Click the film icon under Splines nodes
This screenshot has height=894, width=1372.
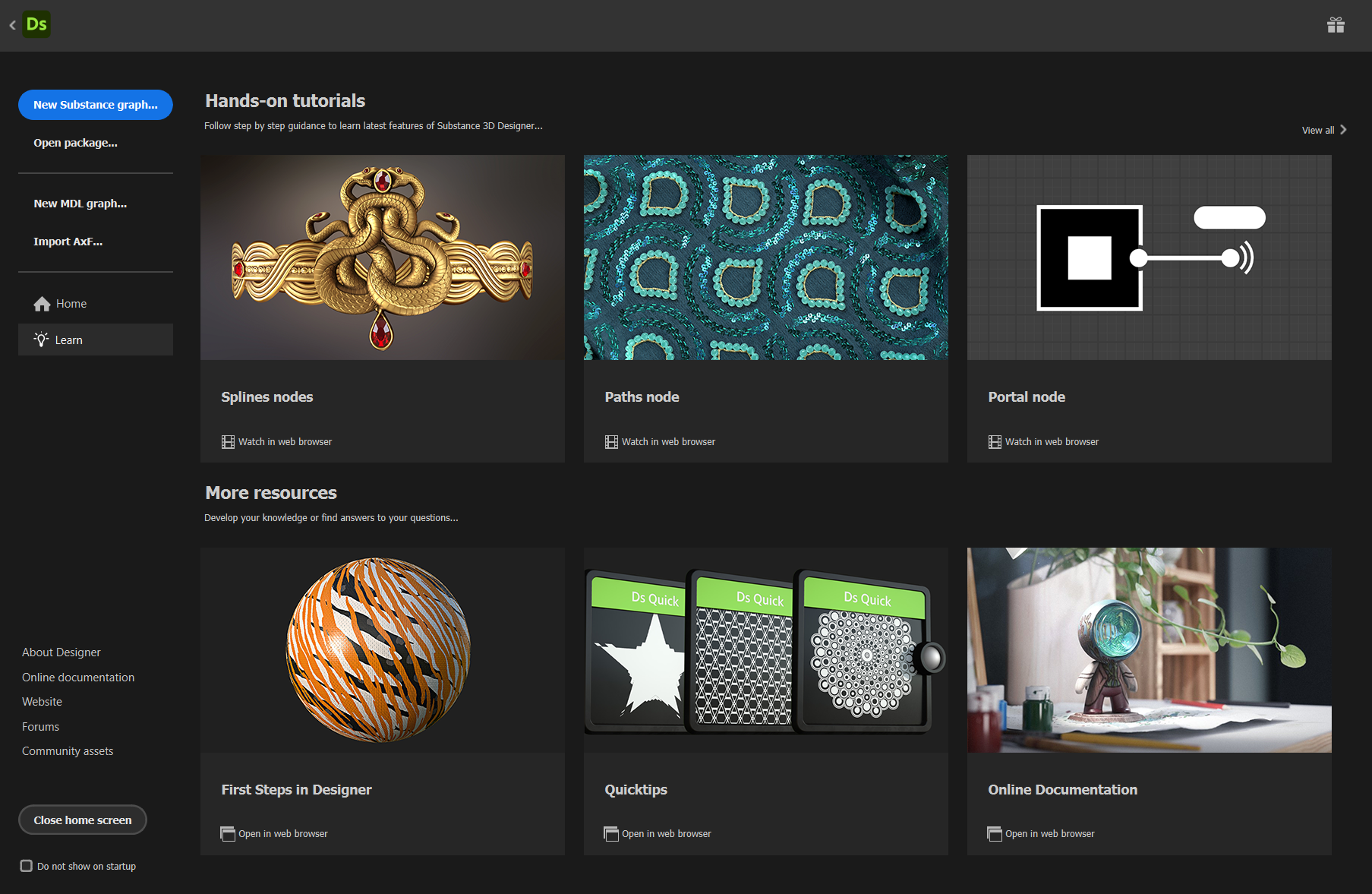pos(227,441)
